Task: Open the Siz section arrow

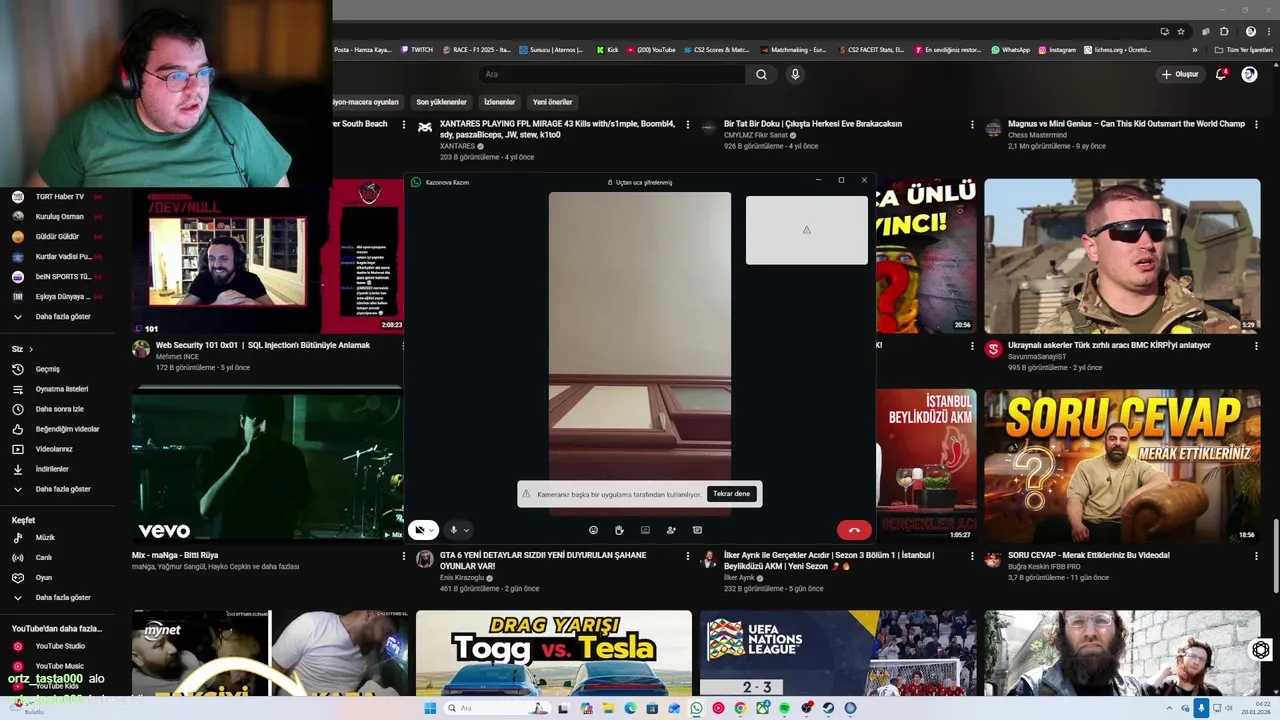Action: [x=30, y=349]
